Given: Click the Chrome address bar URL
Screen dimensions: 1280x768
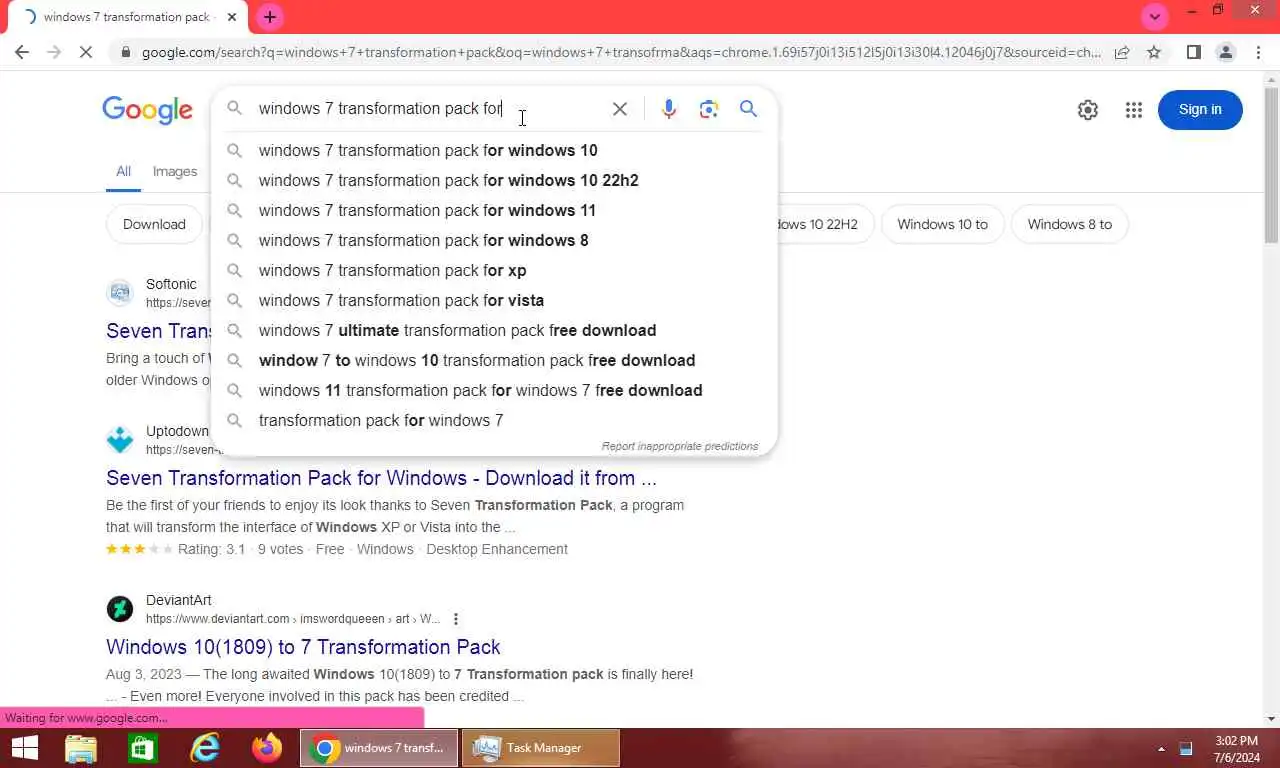Looking at the screenshot, I should click(620, 52).
